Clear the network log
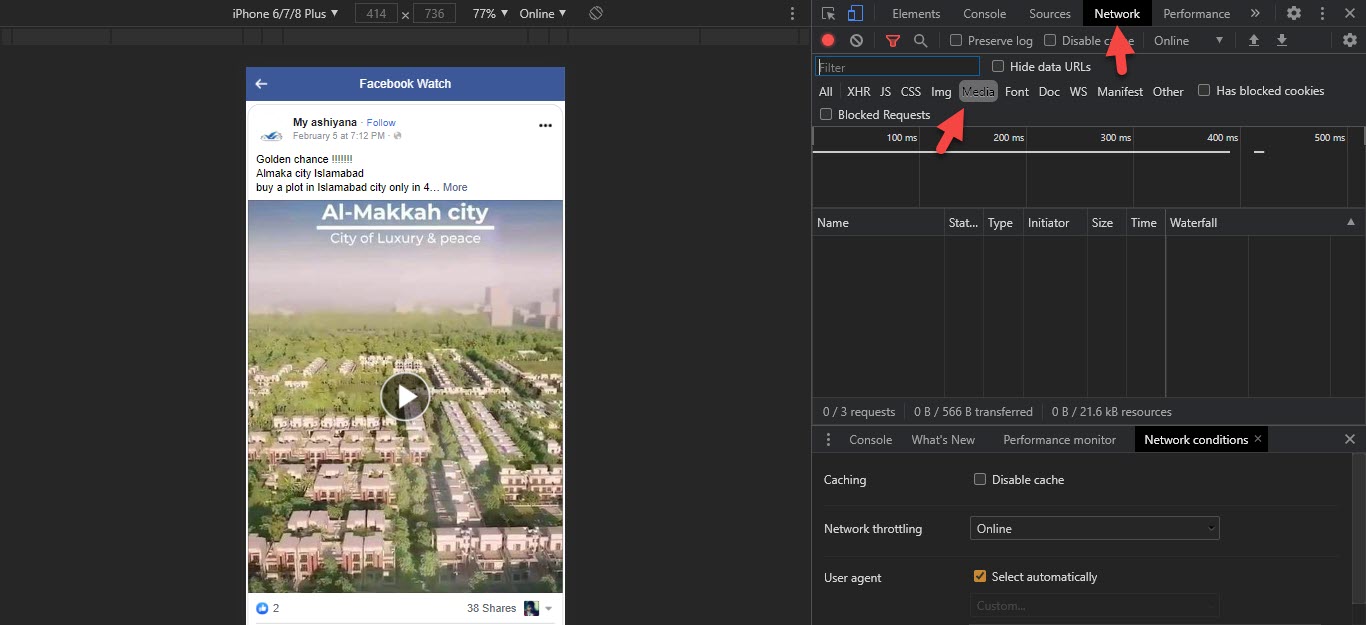Screen dimensions: 1366x625 coord(857,41)
